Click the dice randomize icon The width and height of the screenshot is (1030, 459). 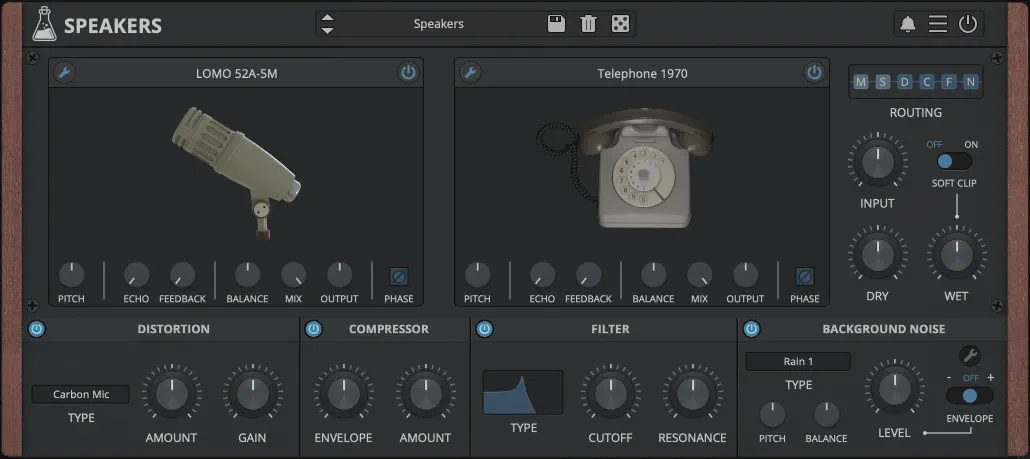pyautogui.click(x=620, y=24)
